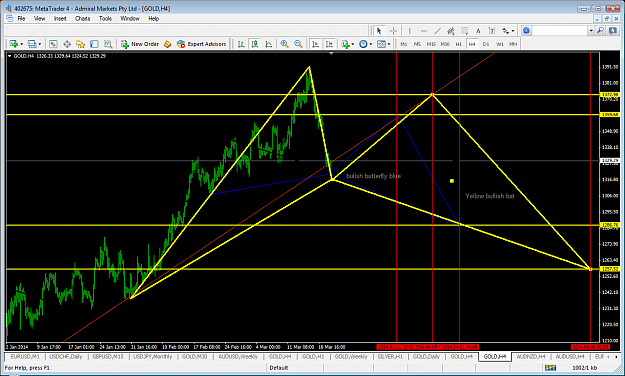Toggle the Data Window crosshair-target icon
The image size is (625, 376).
(67, 44)
